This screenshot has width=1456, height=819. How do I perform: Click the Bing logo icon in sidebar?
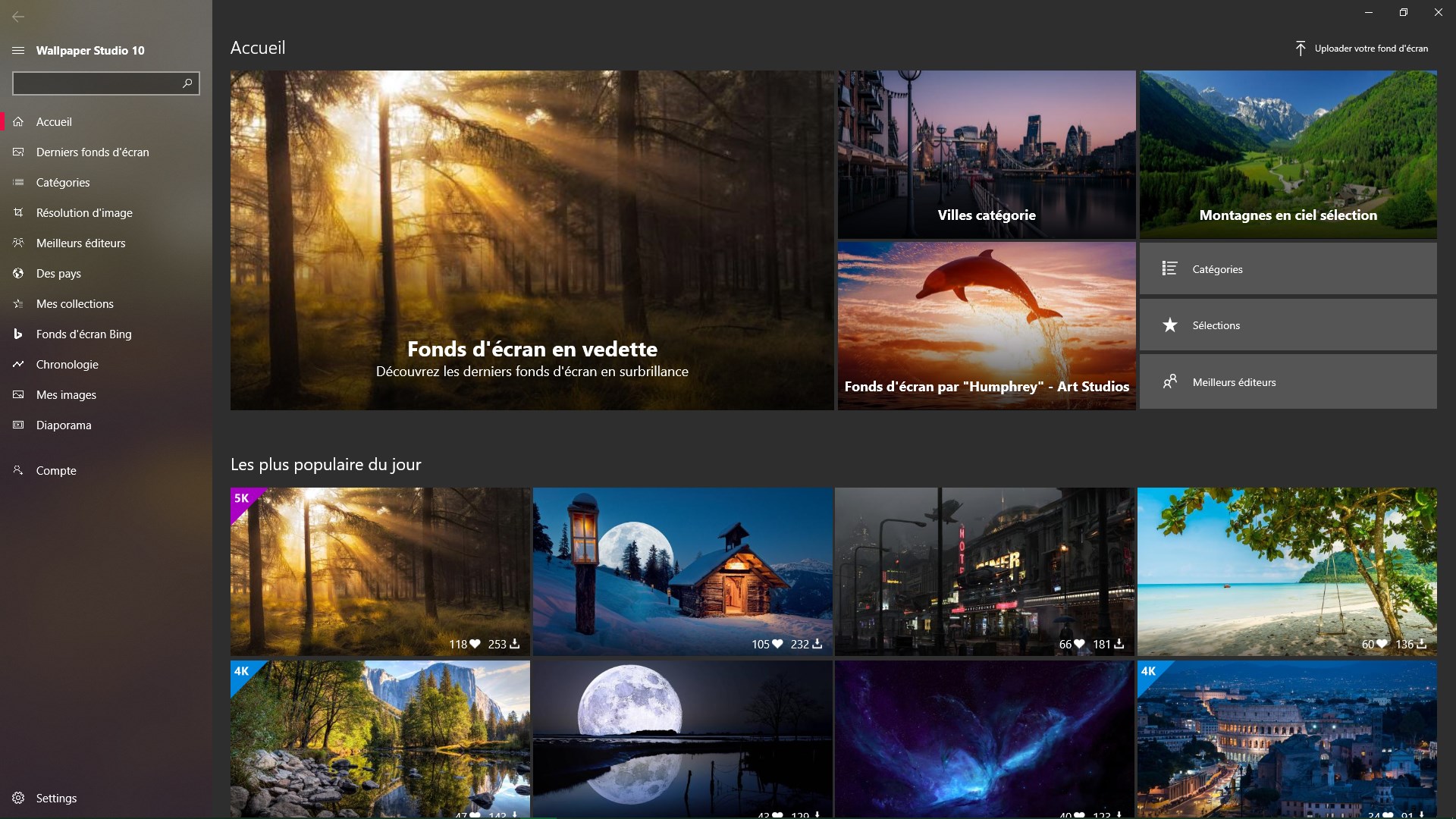(18, 334)
